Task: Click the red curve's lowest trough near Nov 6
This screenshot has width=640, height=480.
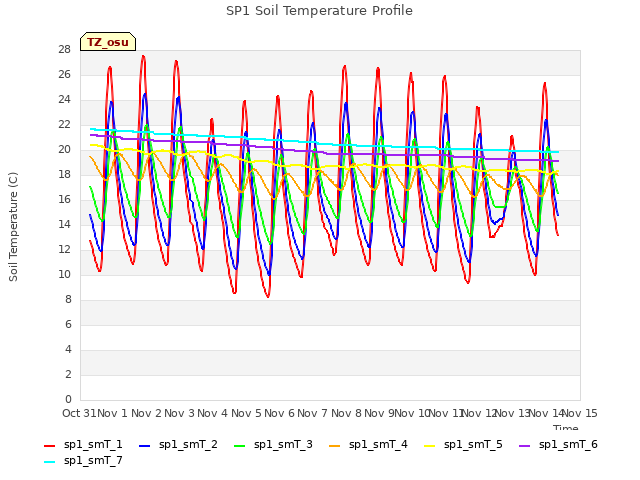Action: click(268, 296)
